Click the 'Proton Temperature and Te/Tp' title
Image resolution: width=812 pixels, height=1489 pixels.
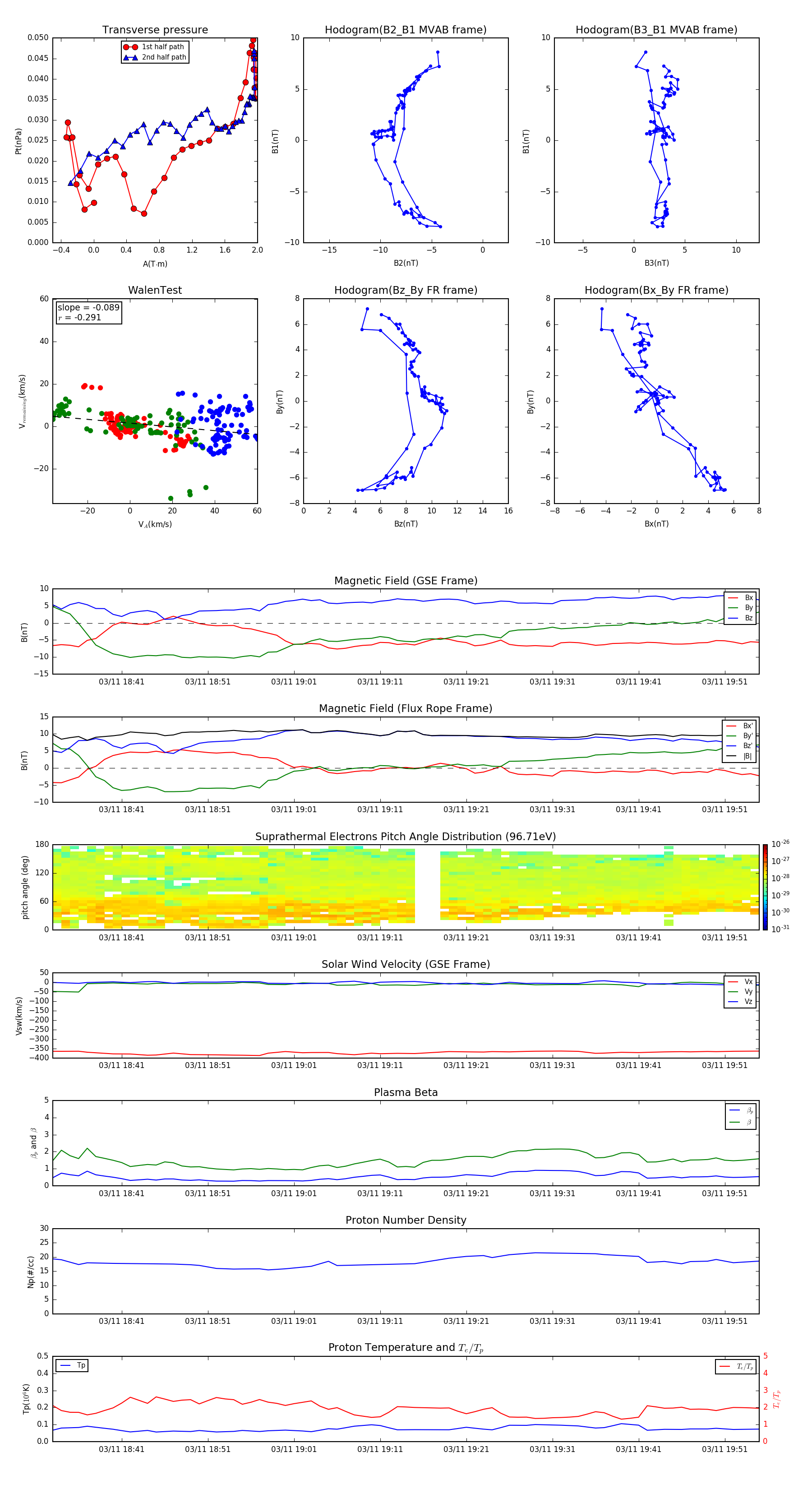tap(406, 1348)
